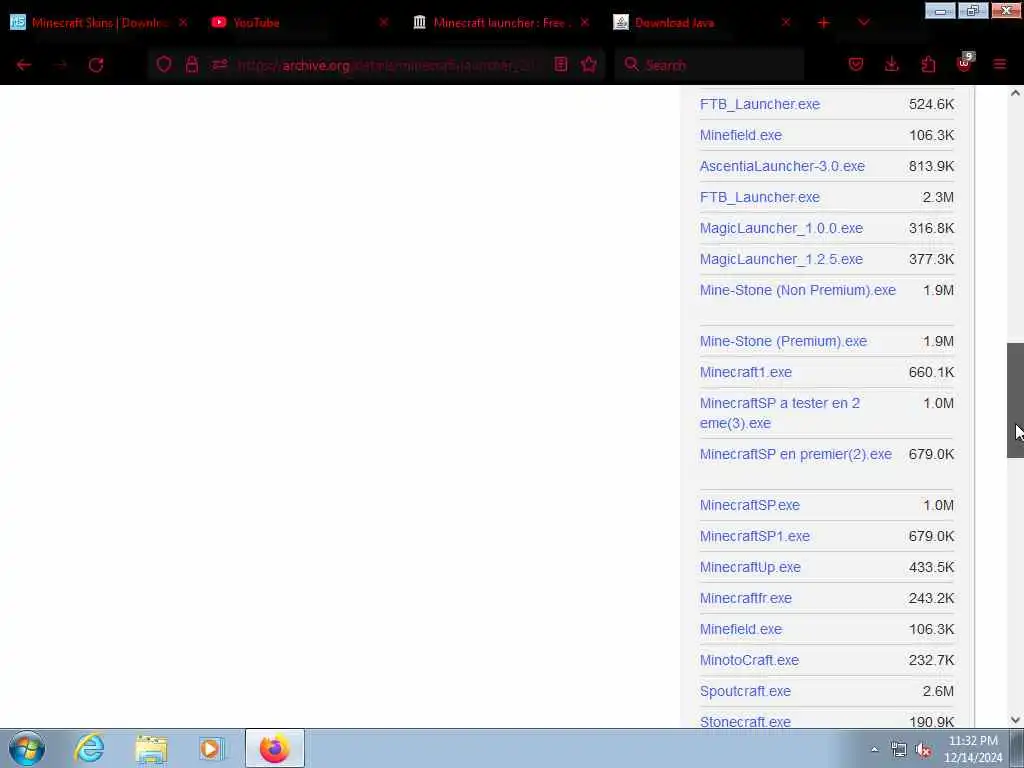Expand the list all tabs chevron

pyautogui.click(x=863, y=22)
